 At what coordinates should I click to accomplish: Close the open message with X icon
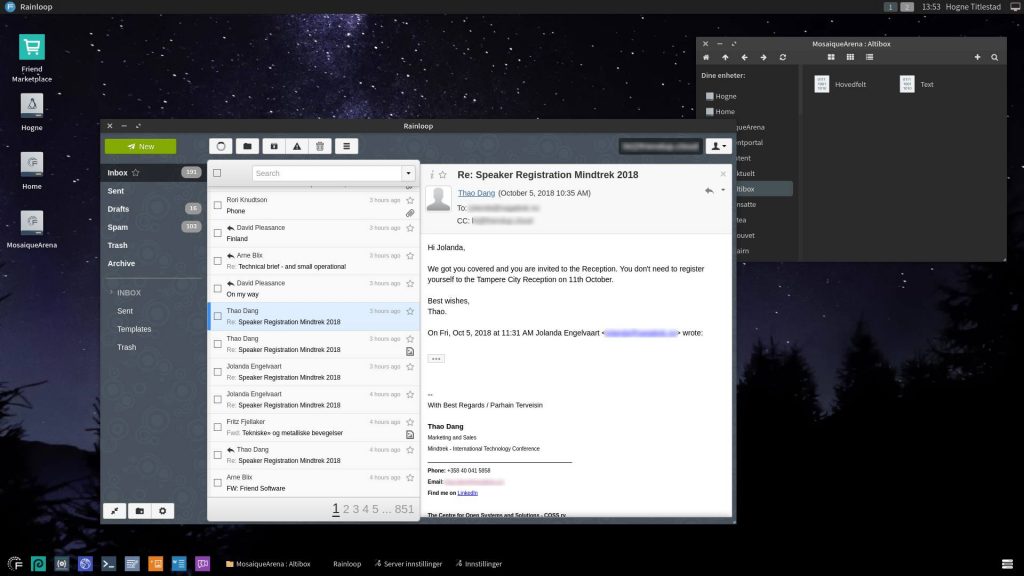[x=723, y=174]
